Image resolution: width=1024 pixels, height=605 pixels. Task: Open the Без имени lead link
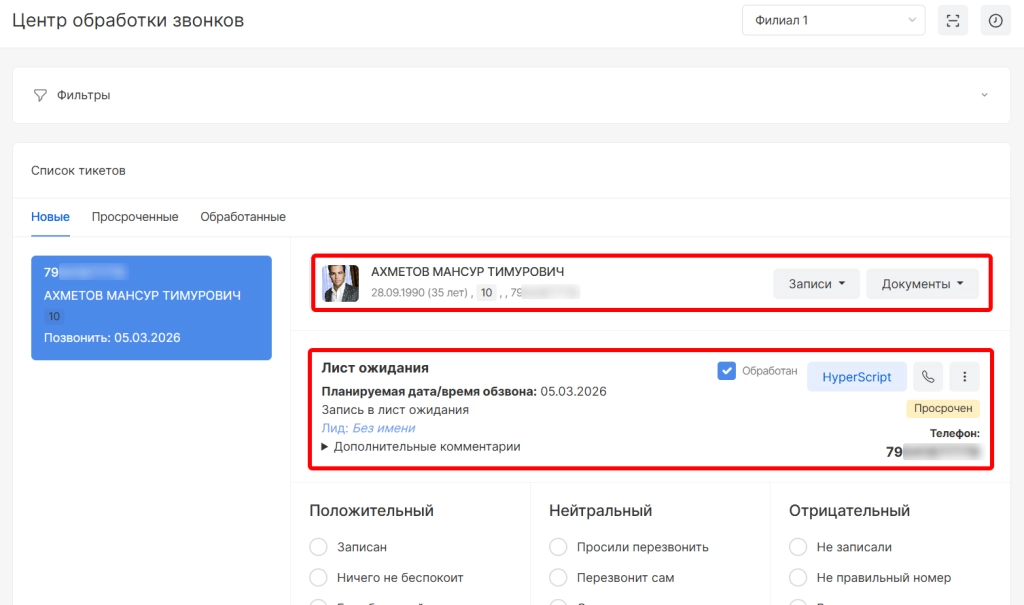coord(383,428)
